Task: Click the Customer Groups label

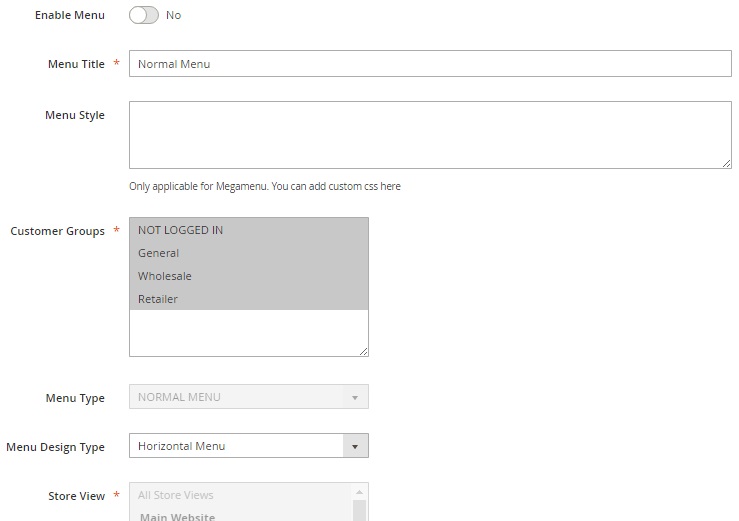Action: tap(57, 231)
